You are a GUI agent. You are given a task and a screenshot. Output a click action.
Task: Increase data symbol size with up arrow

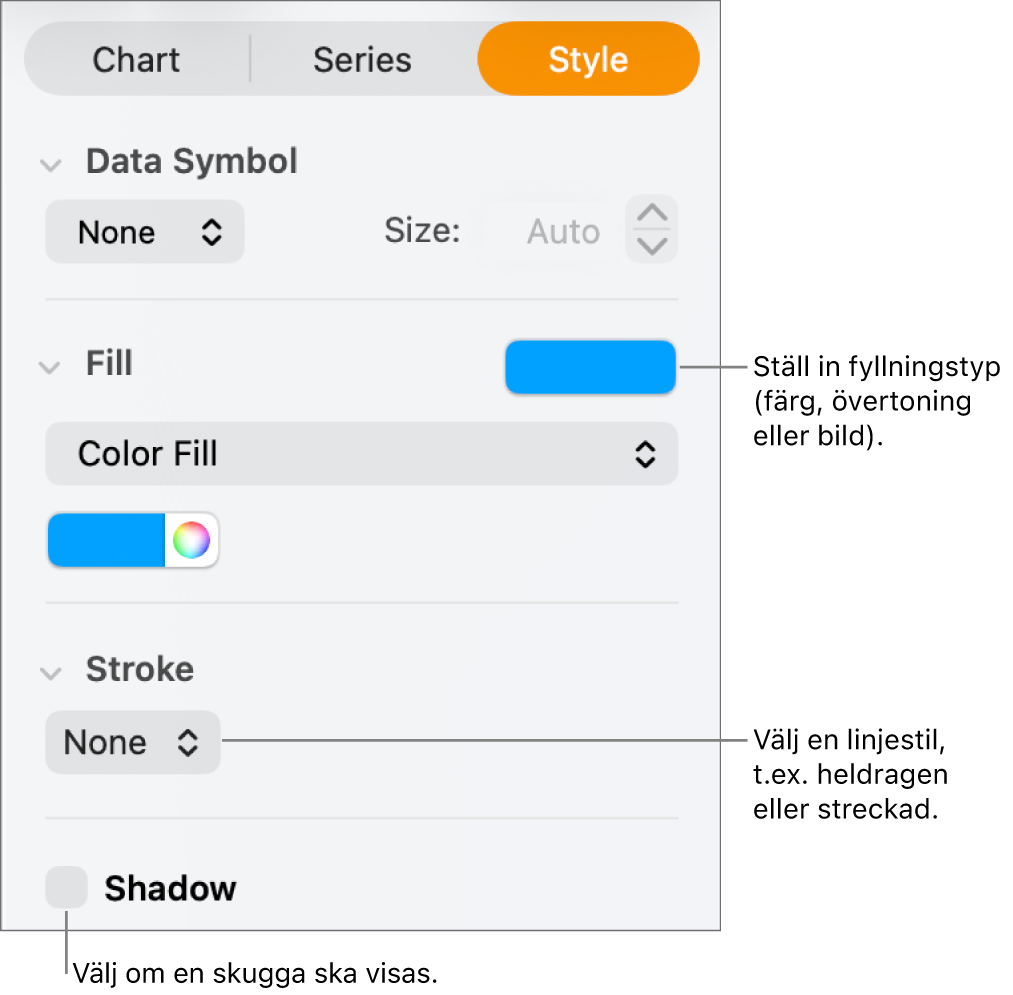pyautogui.click(x=652, y=214)
